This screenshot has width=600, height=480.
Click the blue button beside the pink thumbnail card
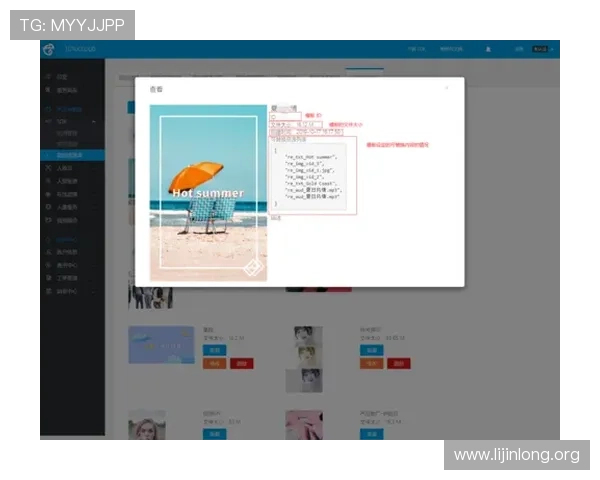(372, 434)
